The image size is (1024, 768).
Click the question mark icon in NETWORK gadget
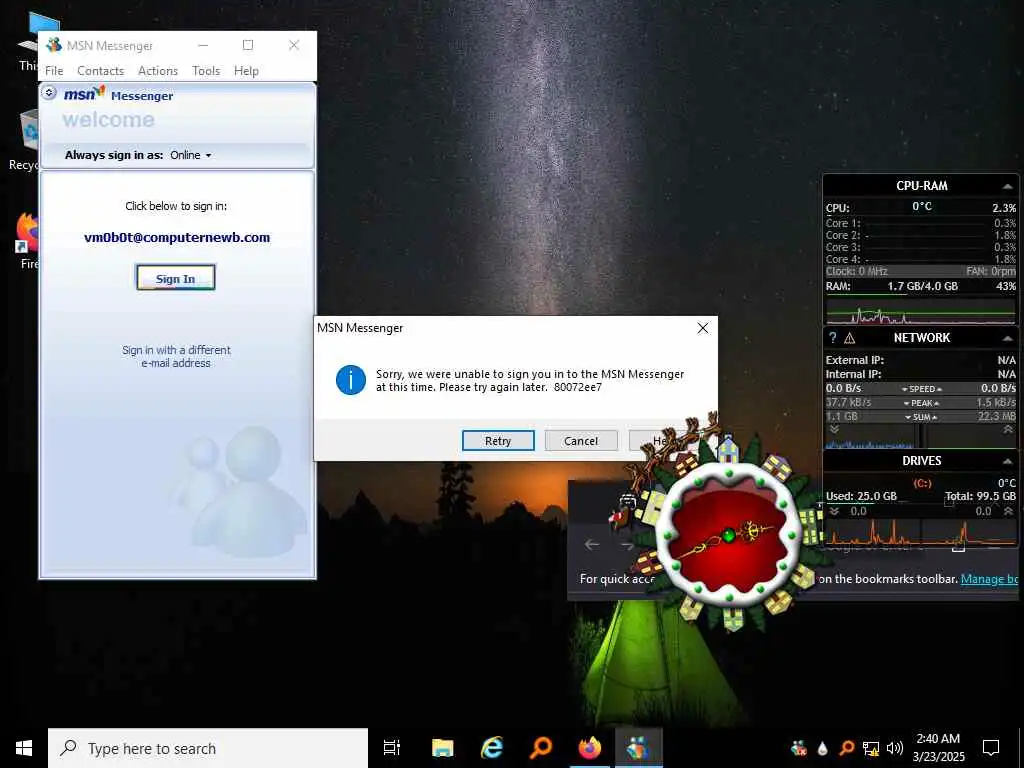coord(833,338)
